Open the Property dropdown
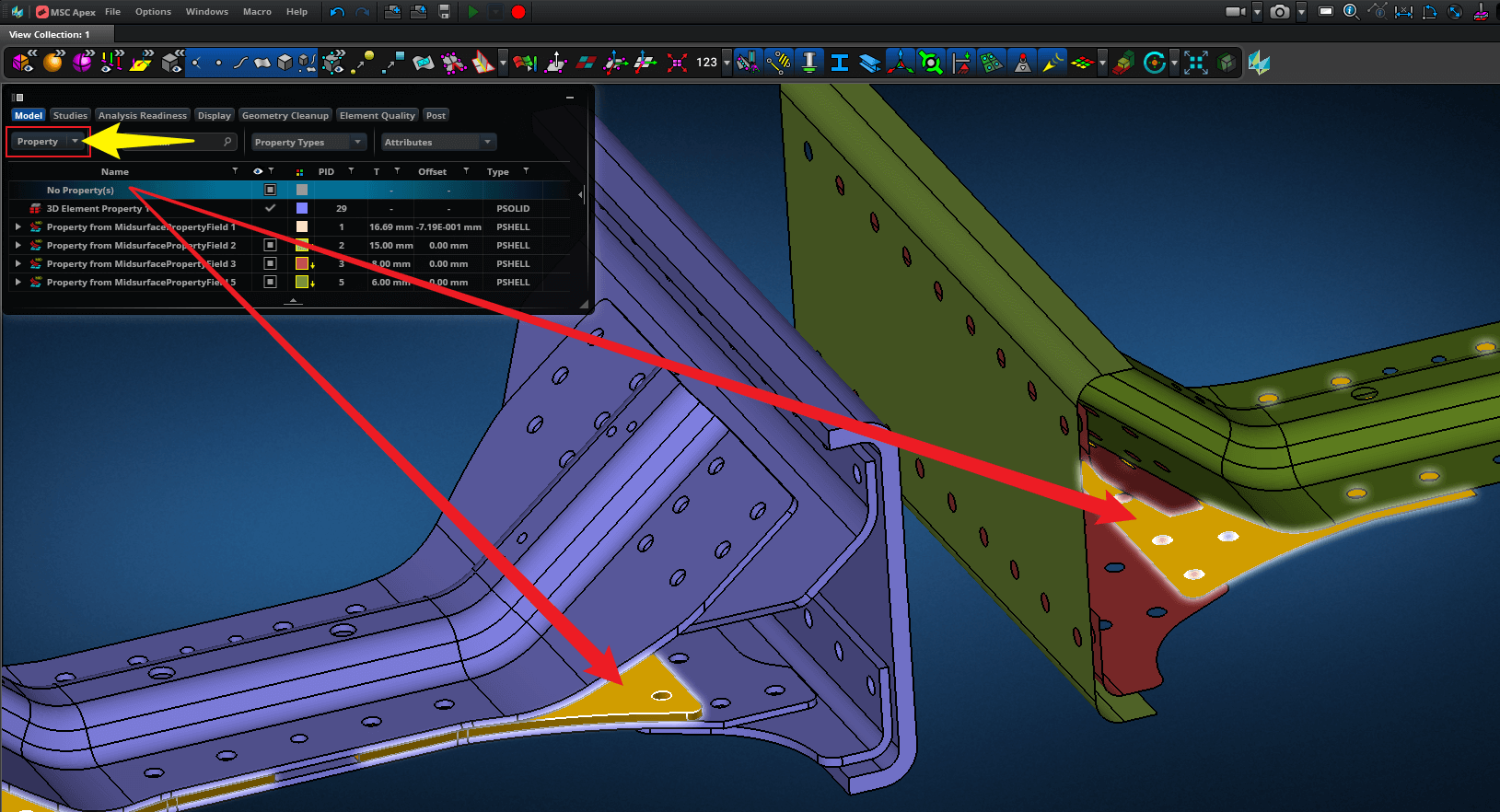 [48, 142]
